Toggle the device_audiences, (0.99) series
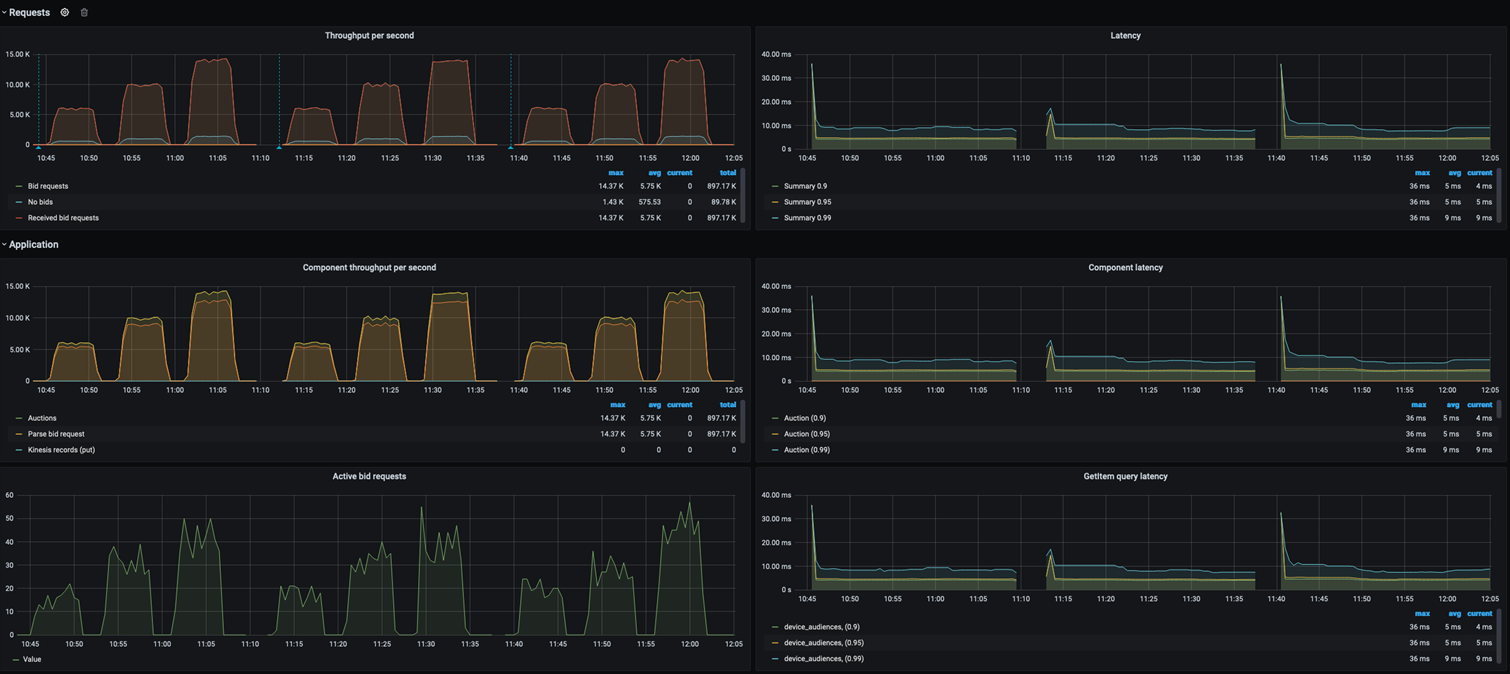 [824, 659]
